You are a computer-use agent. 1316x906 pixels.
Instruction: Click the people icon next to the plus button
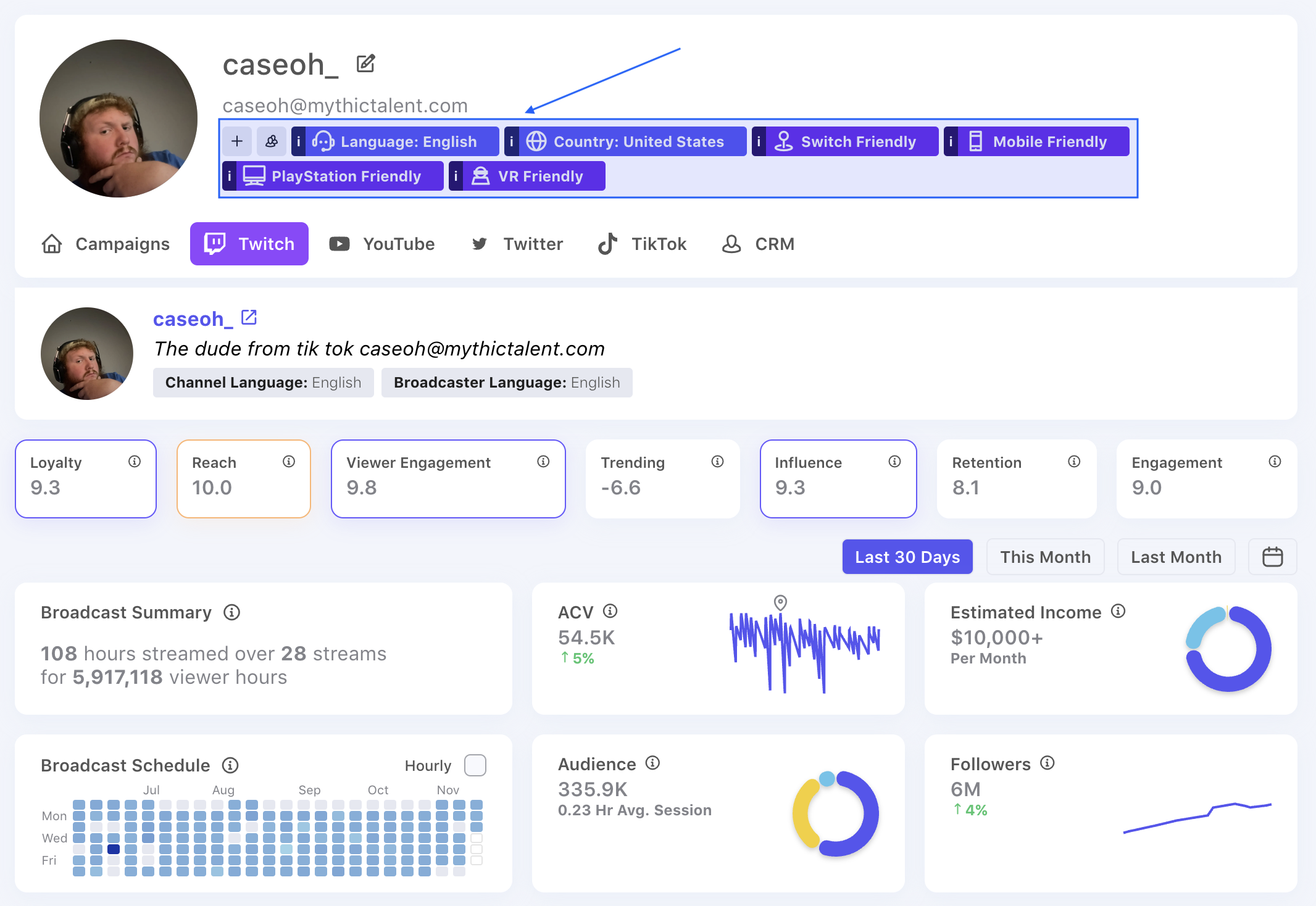pyautogui.click(x=272, y=141)
